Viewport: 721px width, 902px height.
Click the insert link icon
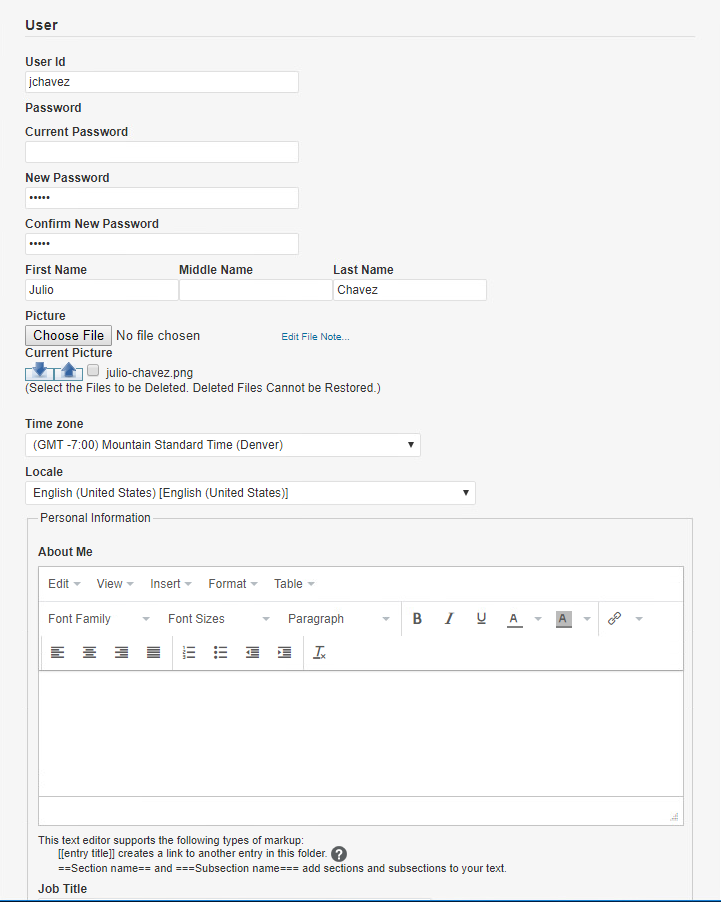click(x=615, y=619)
